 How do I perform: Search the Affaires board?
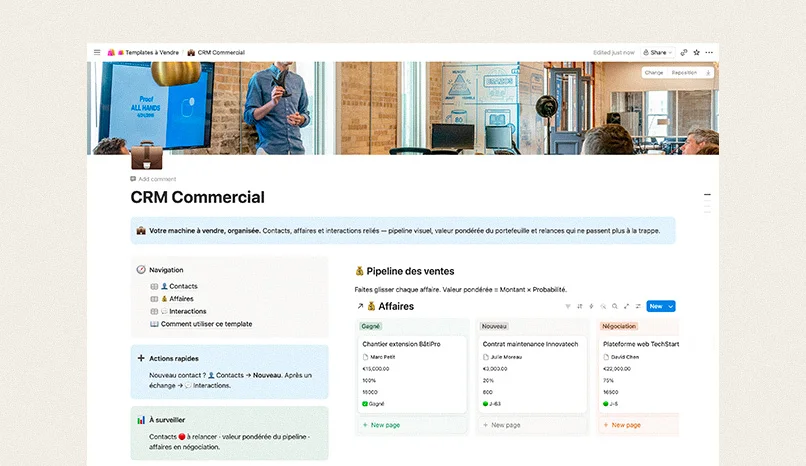point(615,306)
